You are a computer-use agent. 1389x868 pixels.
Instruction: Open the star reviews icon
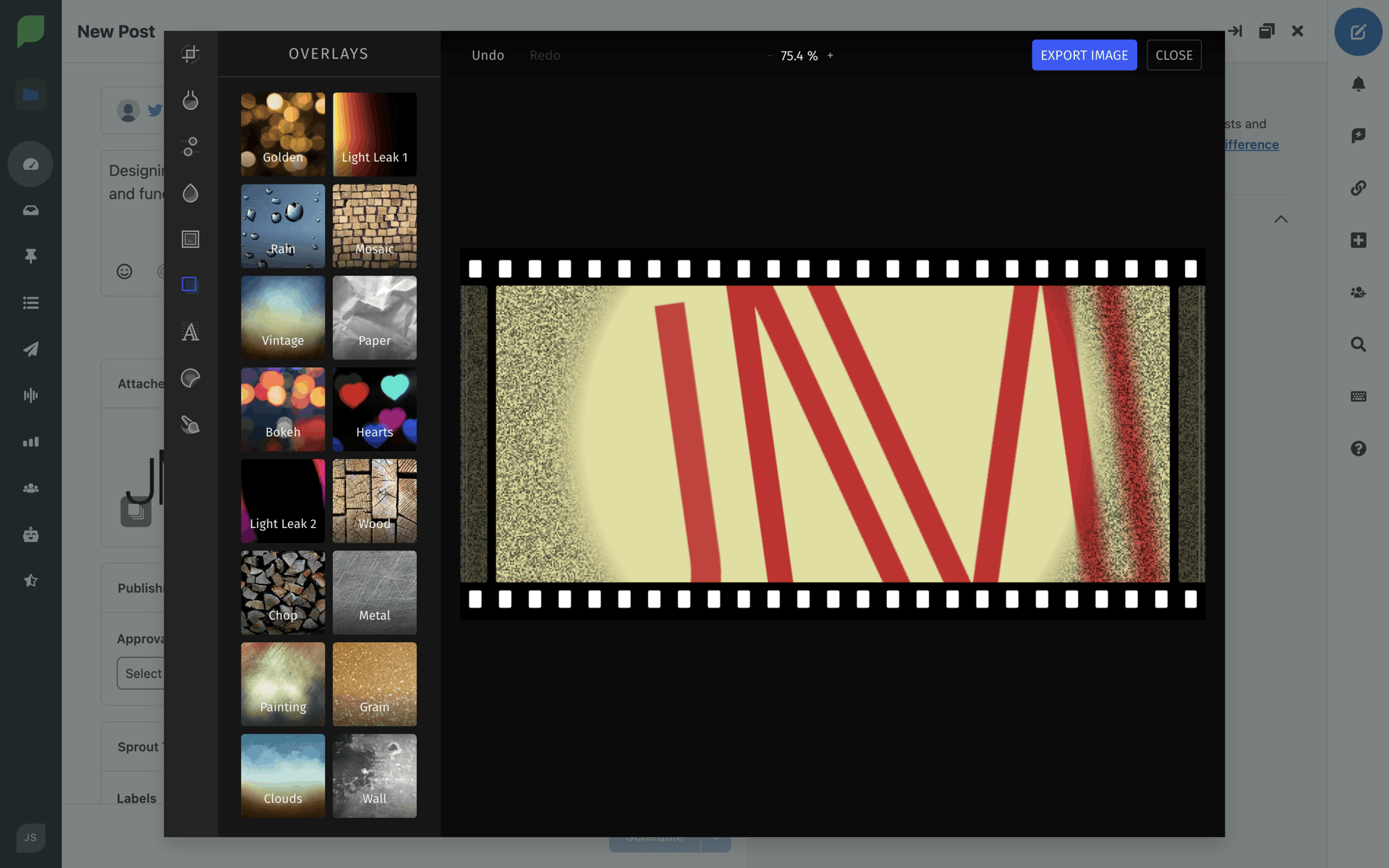pos(30,581)
